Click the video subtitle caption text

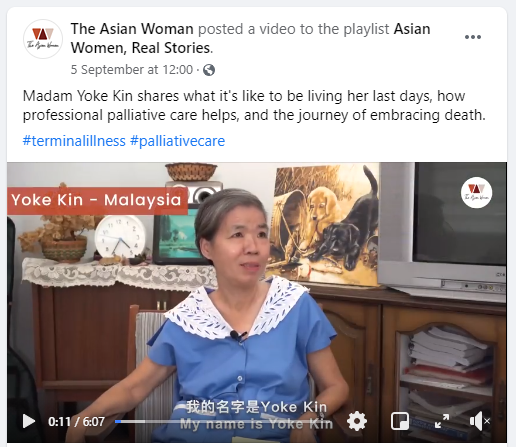click(x=256, y=415)
